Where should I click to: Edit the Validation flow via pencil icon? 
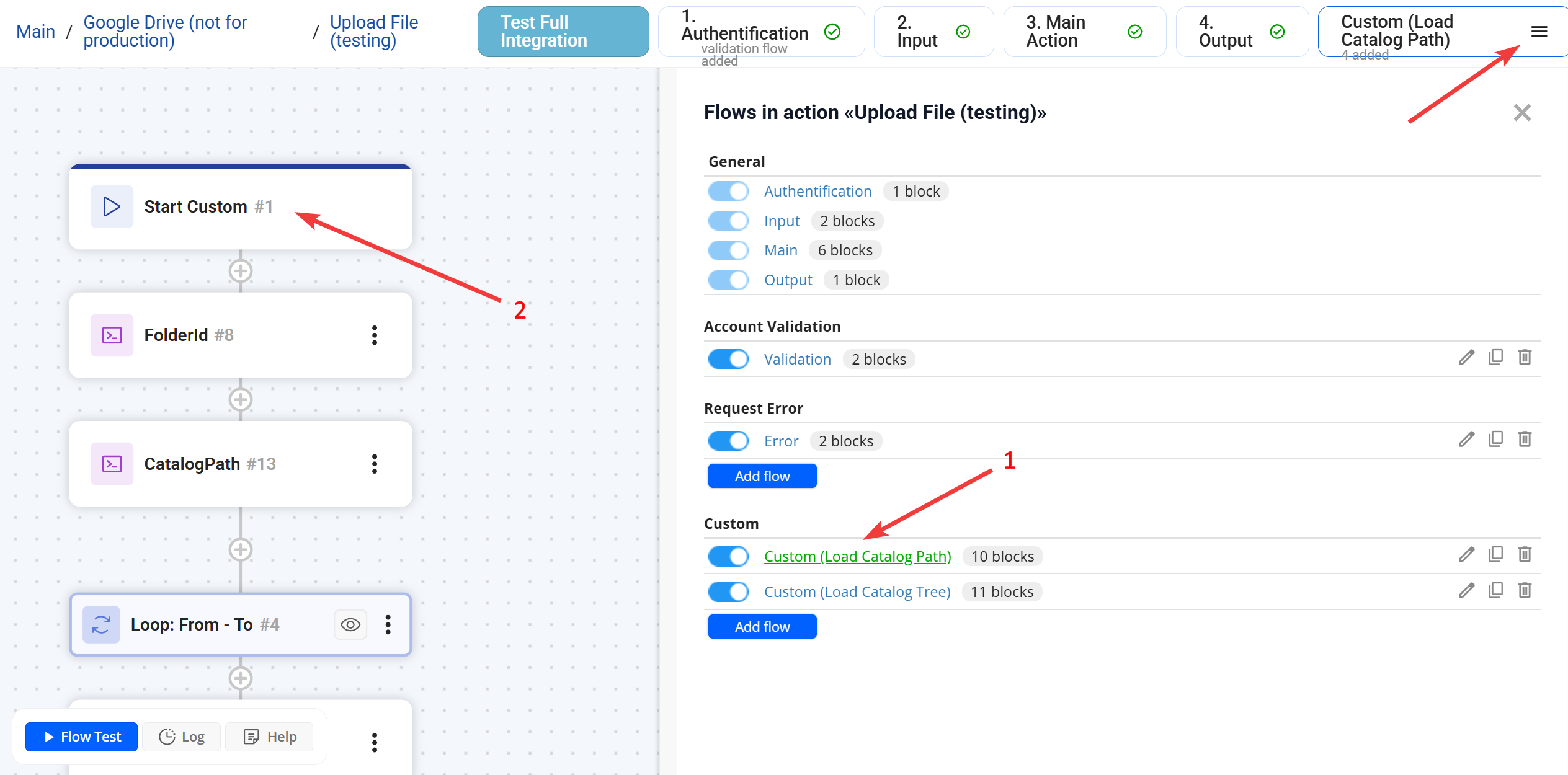pos(1466,358)
